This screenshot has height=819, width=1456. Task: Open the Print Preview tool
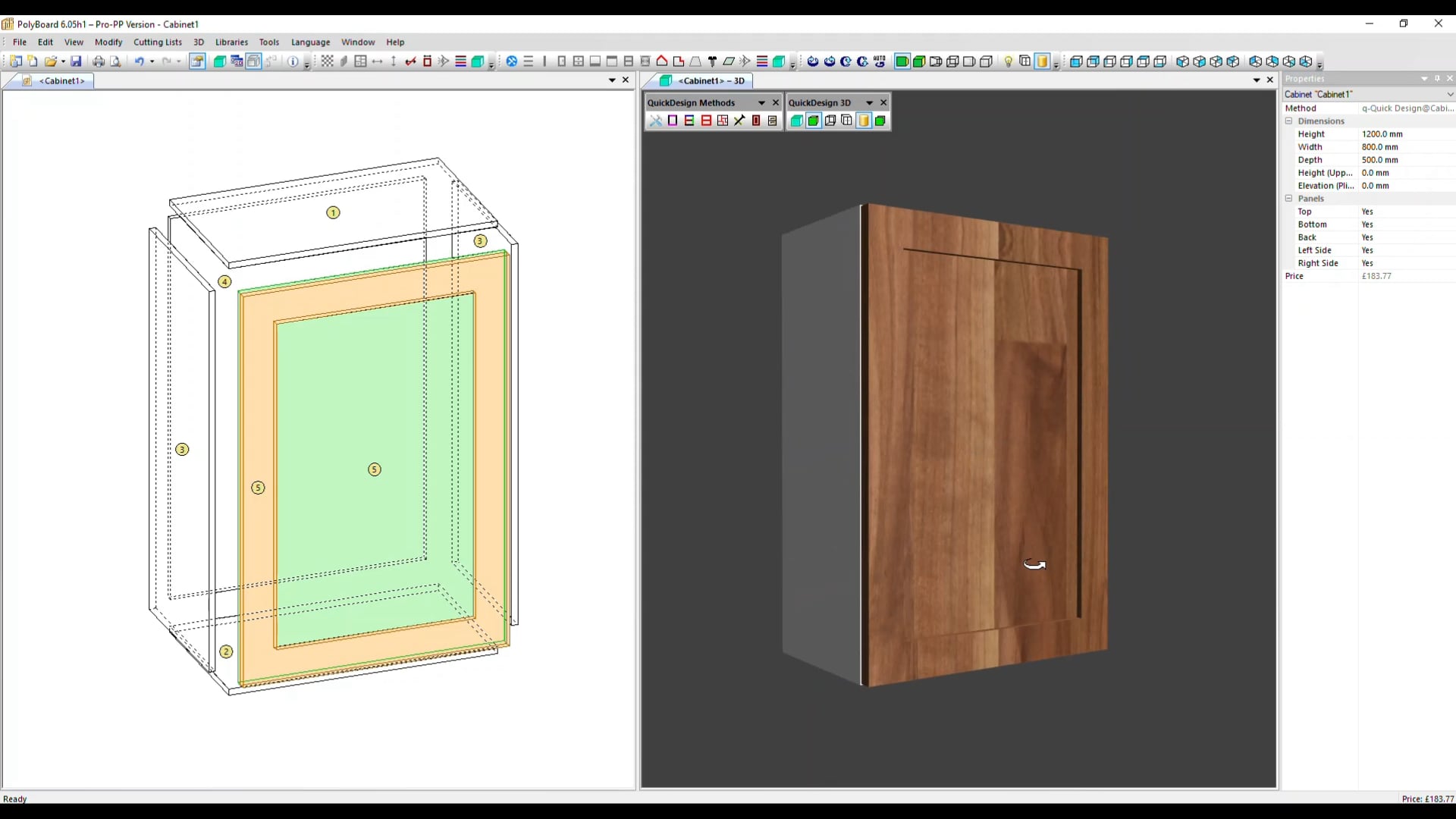click(x=115, y=61)
